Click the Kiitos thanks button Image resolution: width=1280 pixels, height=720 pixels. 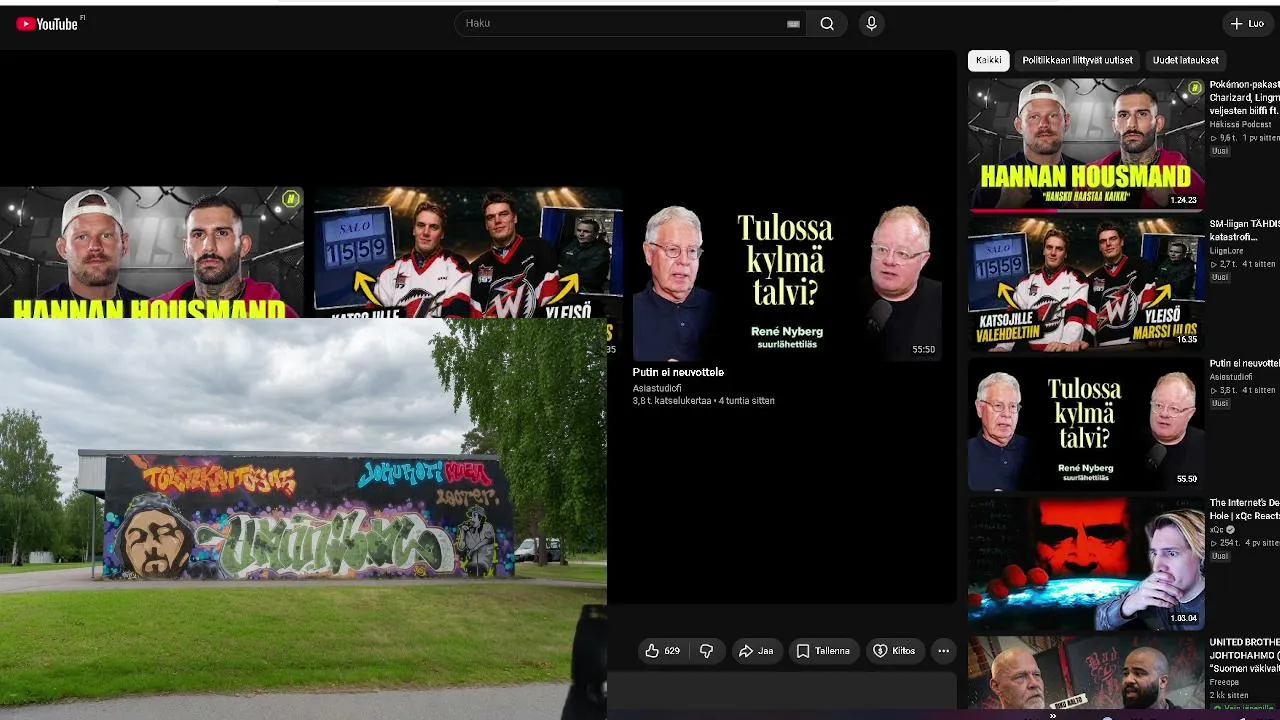pos(894,651)
